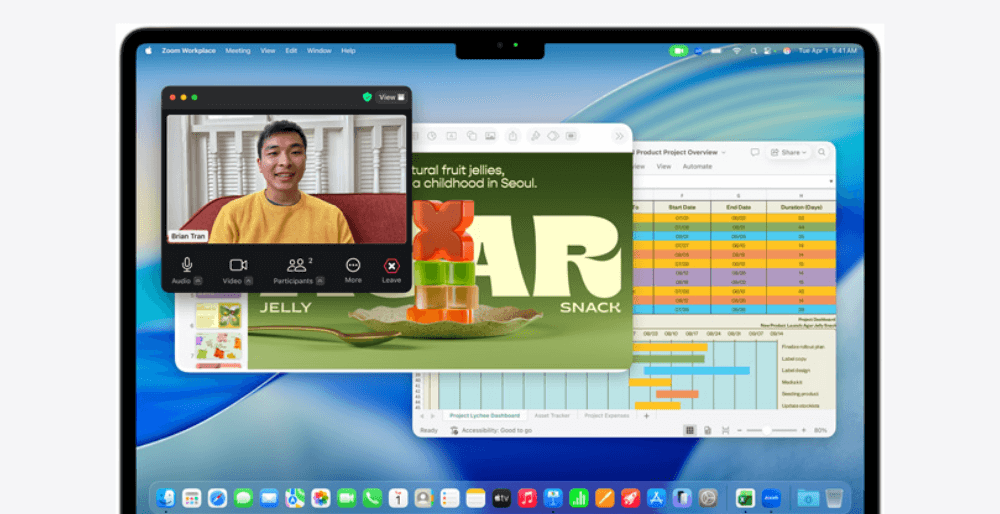Switch to the Project Expenses sheet
The image size is (1000, 514).
[x=607, y=416]
